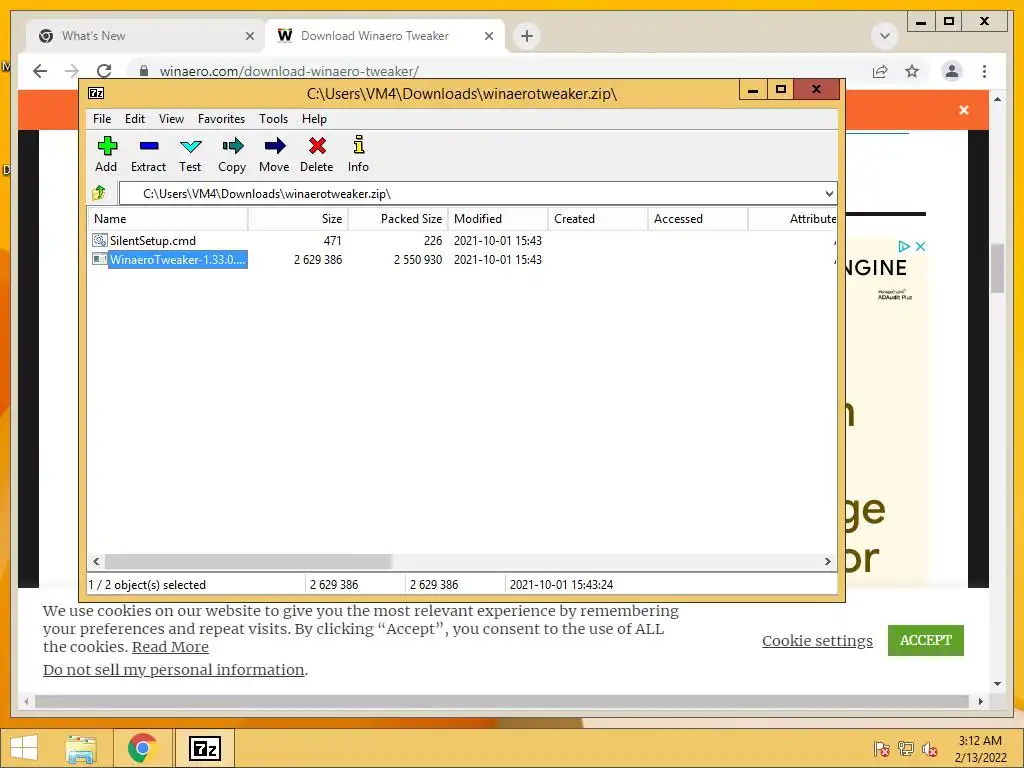The width and height of the screenshot is (1024, 768).
Task: Click the 7-Zip path input field
Action: point(478,193)
